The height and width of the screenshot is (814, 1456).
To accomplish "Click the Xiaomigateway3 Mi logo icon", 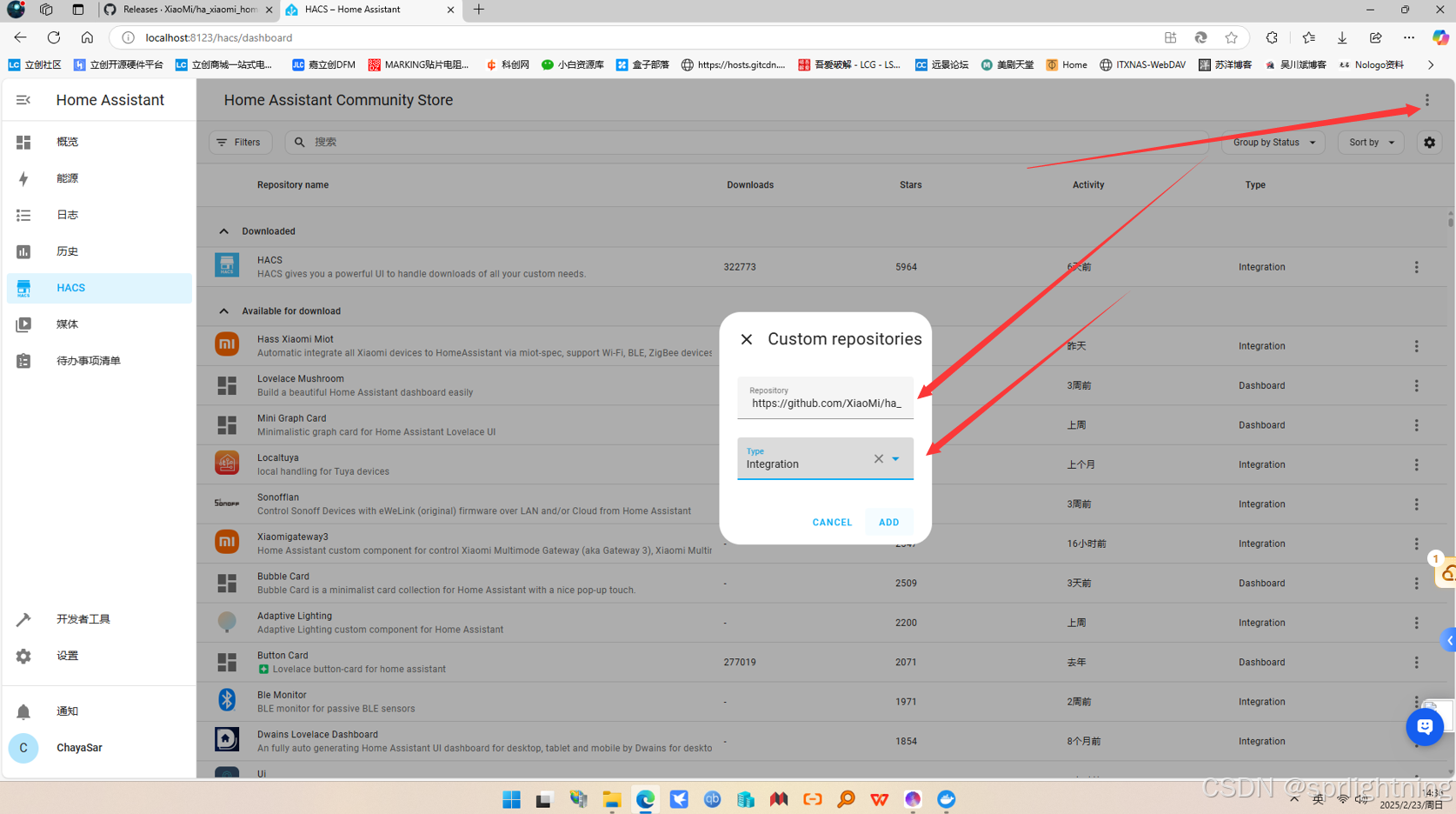I will pos(227,542).
